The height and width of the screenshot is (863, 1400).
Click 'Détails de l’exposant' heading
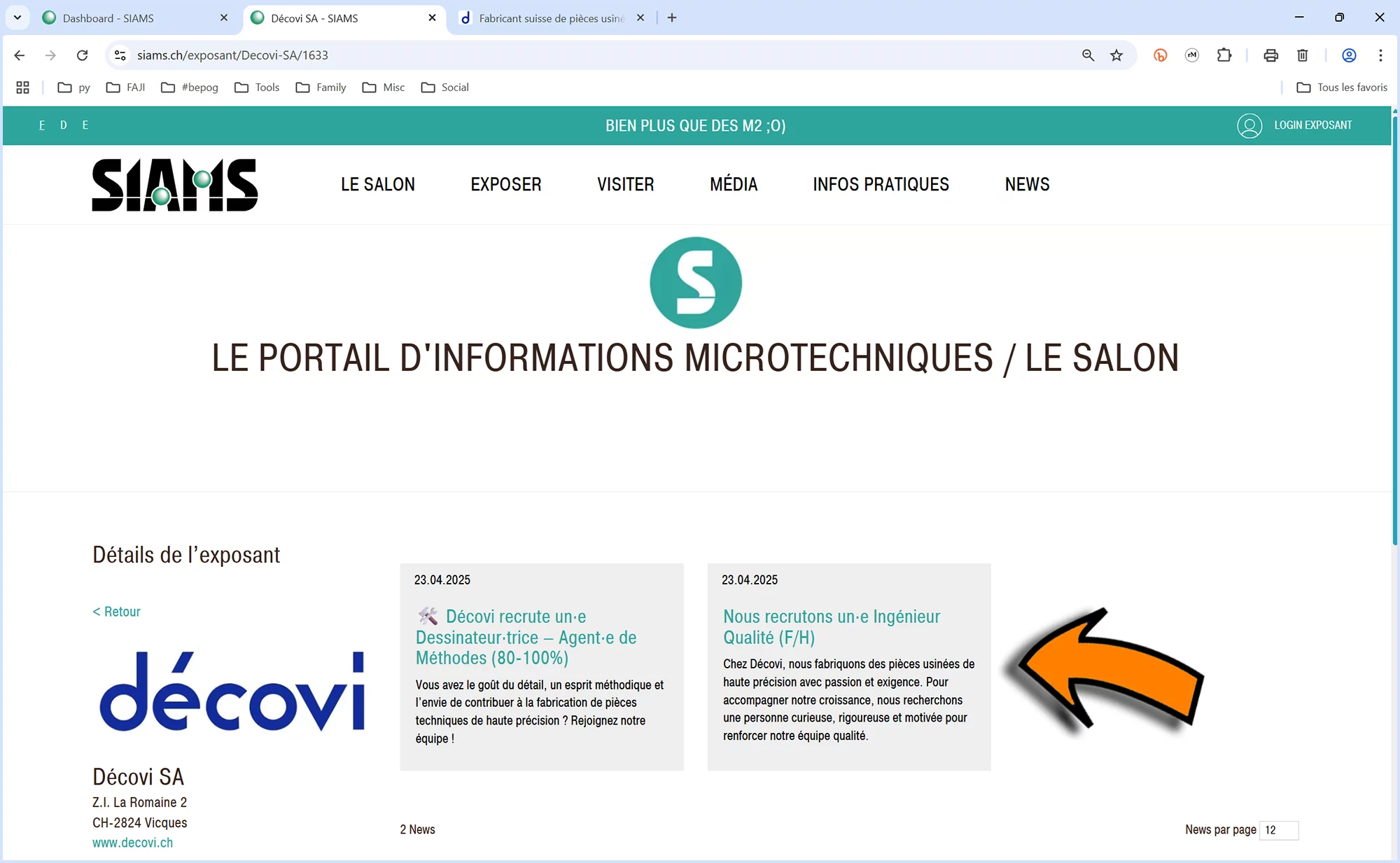tap(186, 555)
